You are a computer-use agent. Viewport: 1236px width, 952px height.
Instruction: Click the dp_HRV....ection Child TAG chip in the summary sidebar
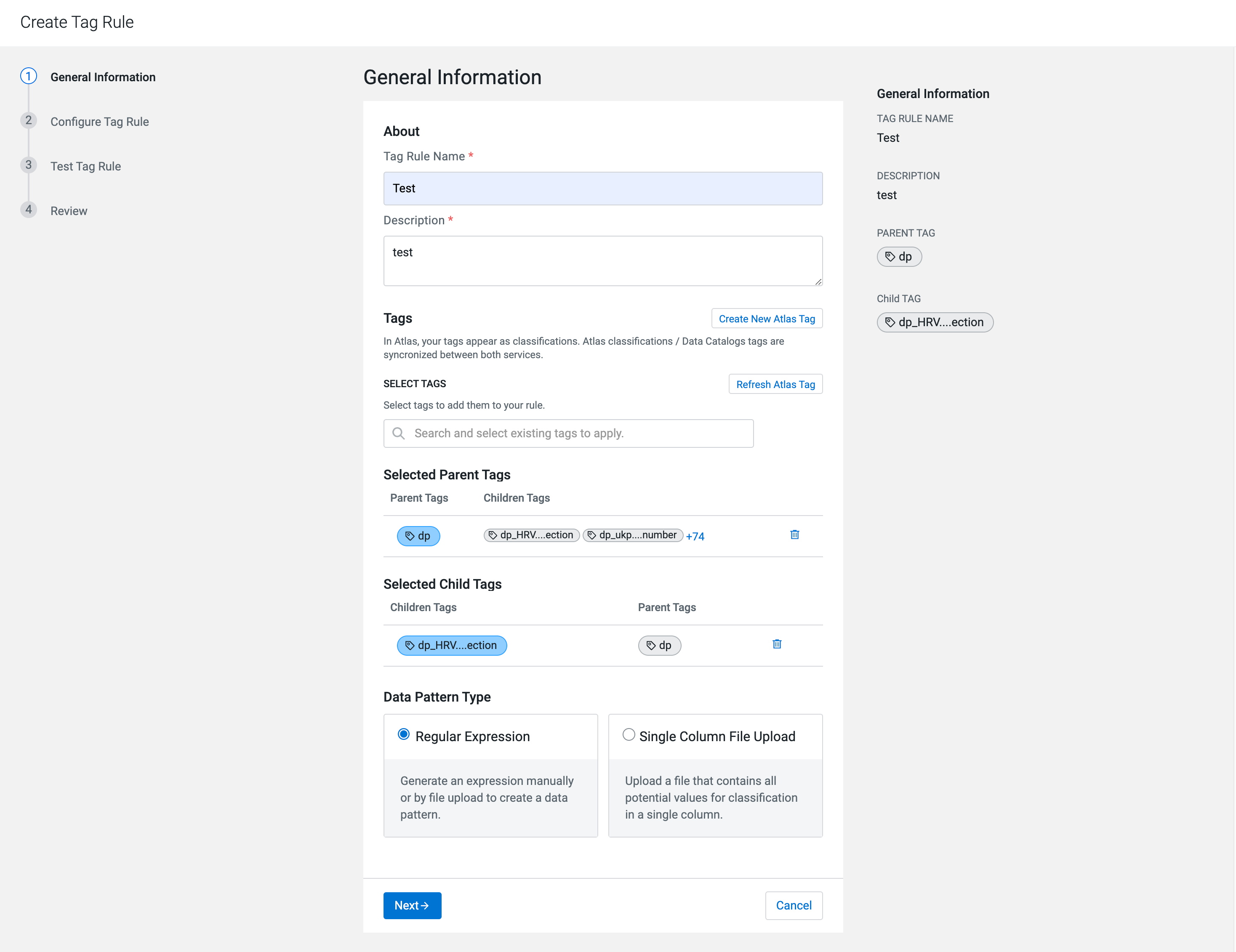point(934,322)
